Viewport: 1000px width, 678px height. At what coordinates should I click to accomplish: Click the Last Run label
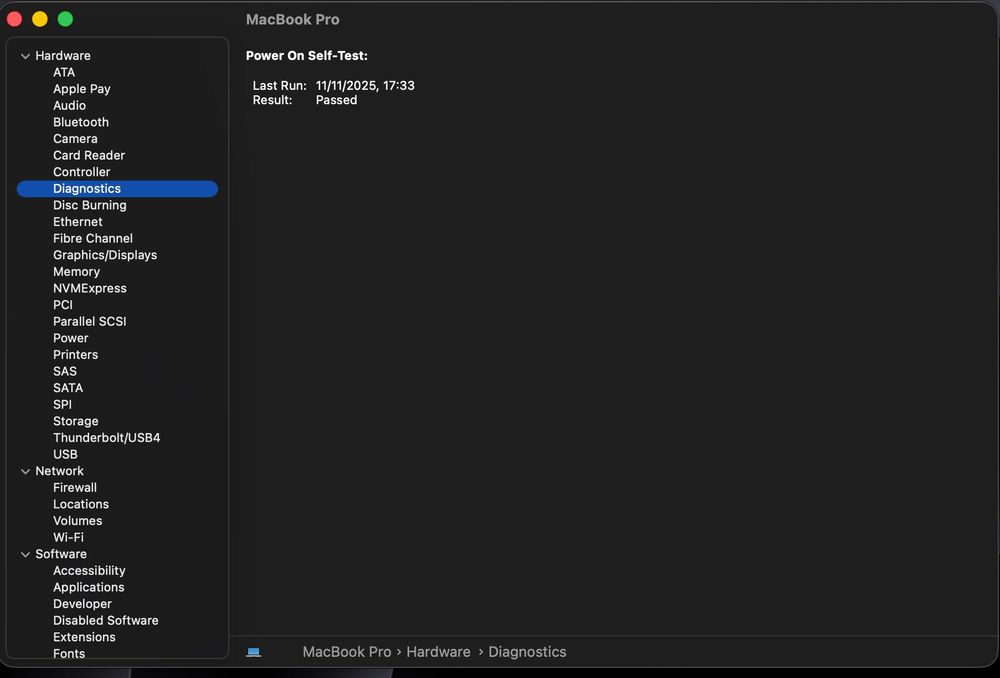point(279,85)
